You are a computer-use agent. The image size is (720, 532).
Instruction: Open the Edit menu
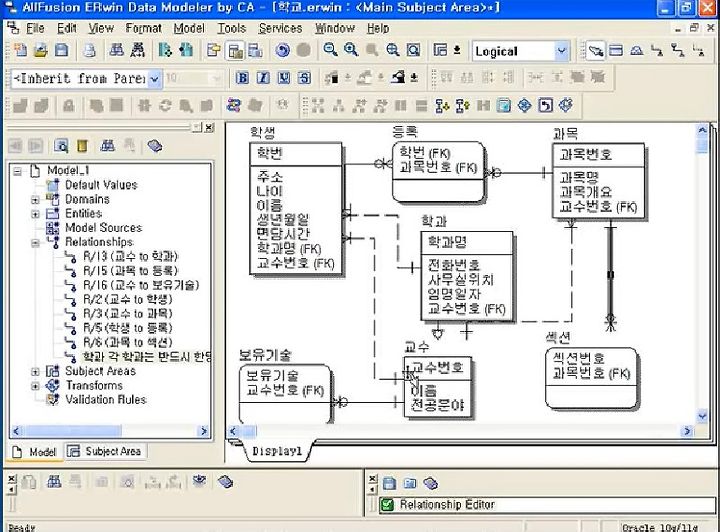click(x=67, y=28)
